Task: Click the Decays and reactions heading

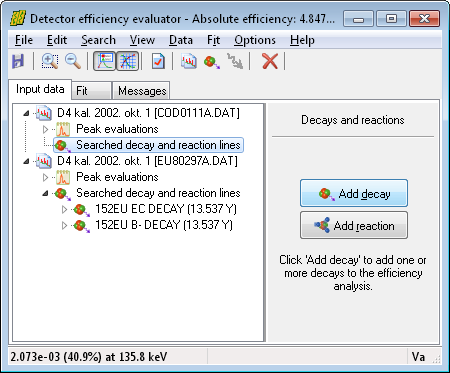Action: click(353, 120)
